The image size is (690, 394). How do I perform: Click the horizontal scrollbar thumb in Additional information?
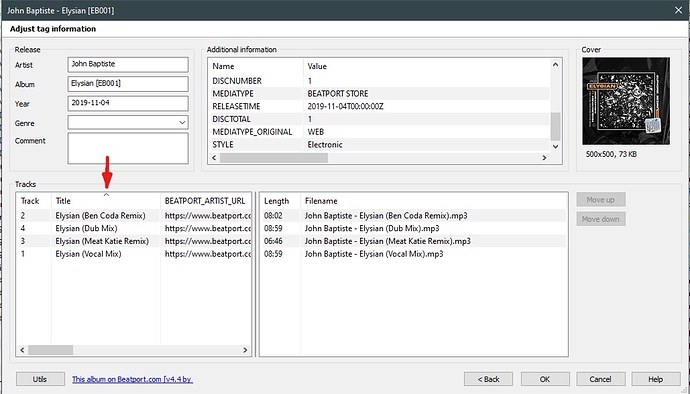(274, 158)
